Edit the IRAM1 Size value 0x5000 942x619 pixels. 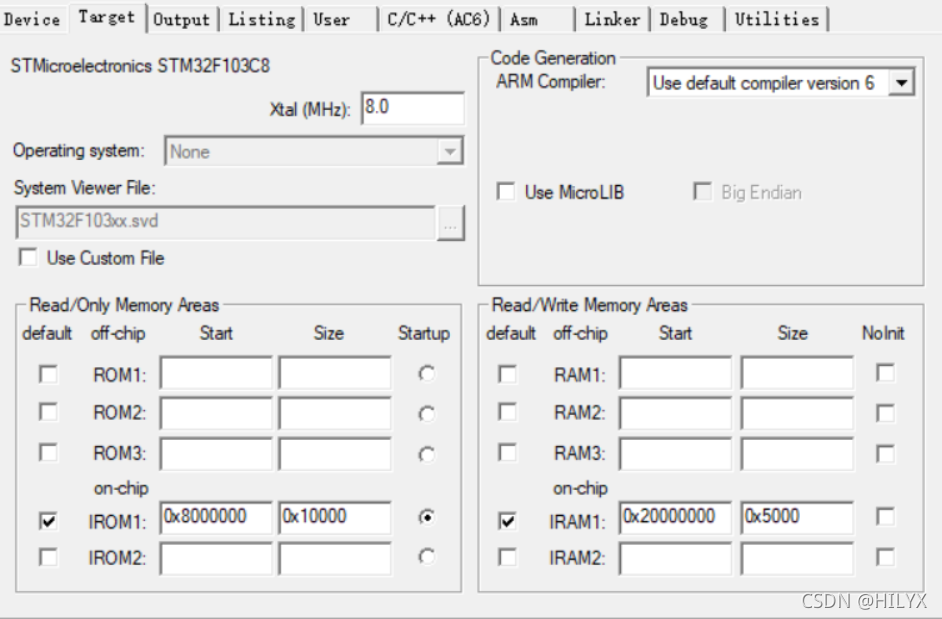pos(797,517)
